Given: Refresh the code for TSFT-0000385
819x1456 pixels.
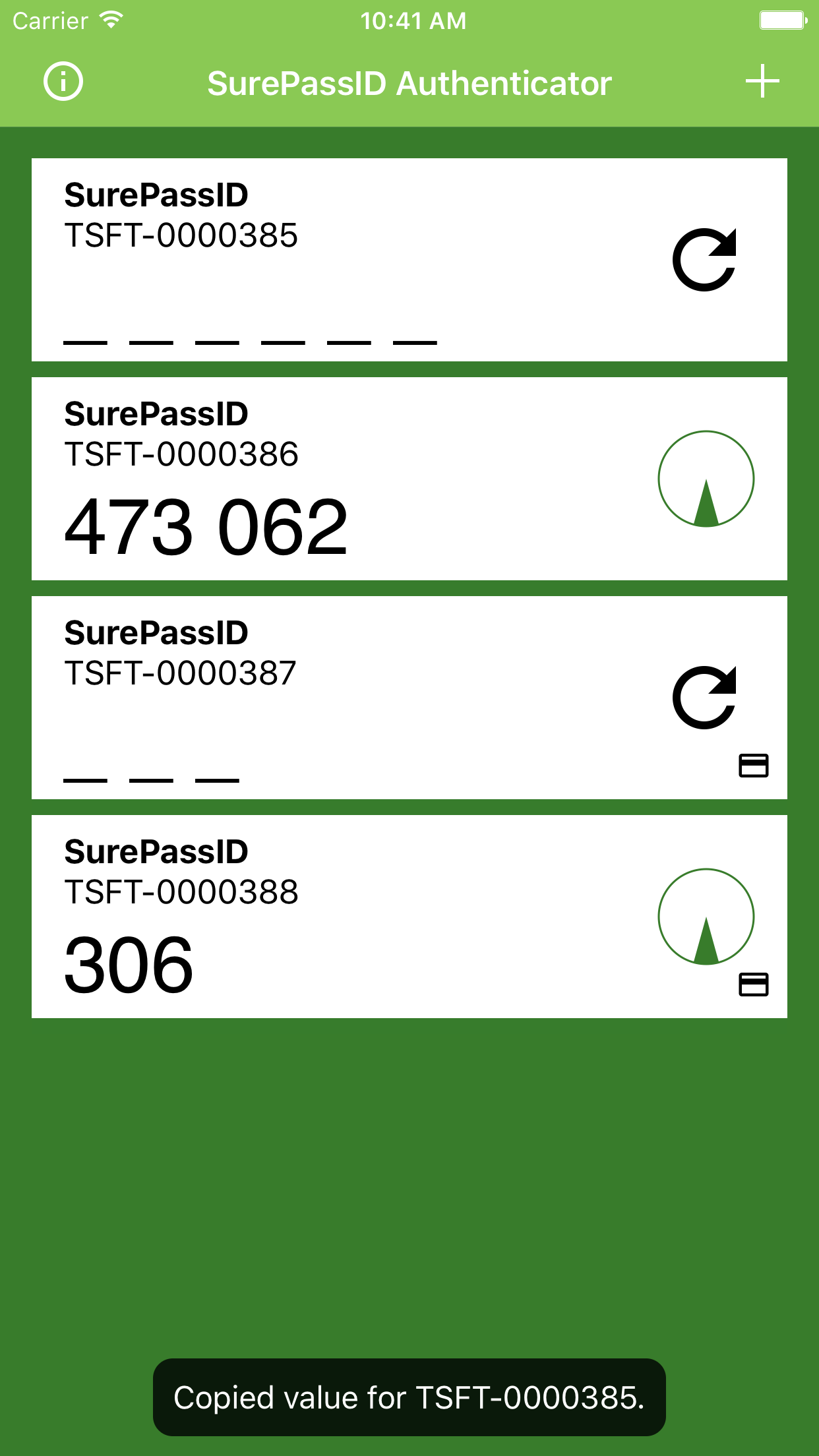Looking at the screenshot, I should (705, 260).
